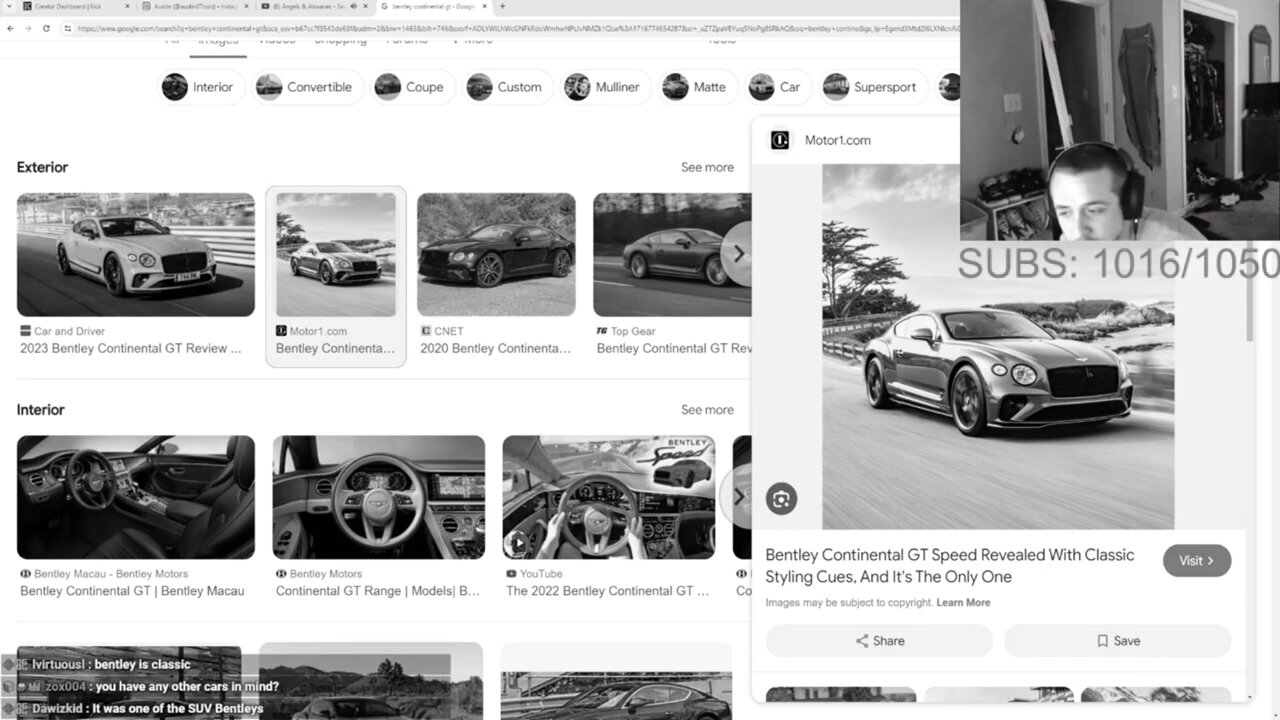Mute the Angels & Airwaves tab audio
The image size is (1280, 720).
[x=354, y=6]
